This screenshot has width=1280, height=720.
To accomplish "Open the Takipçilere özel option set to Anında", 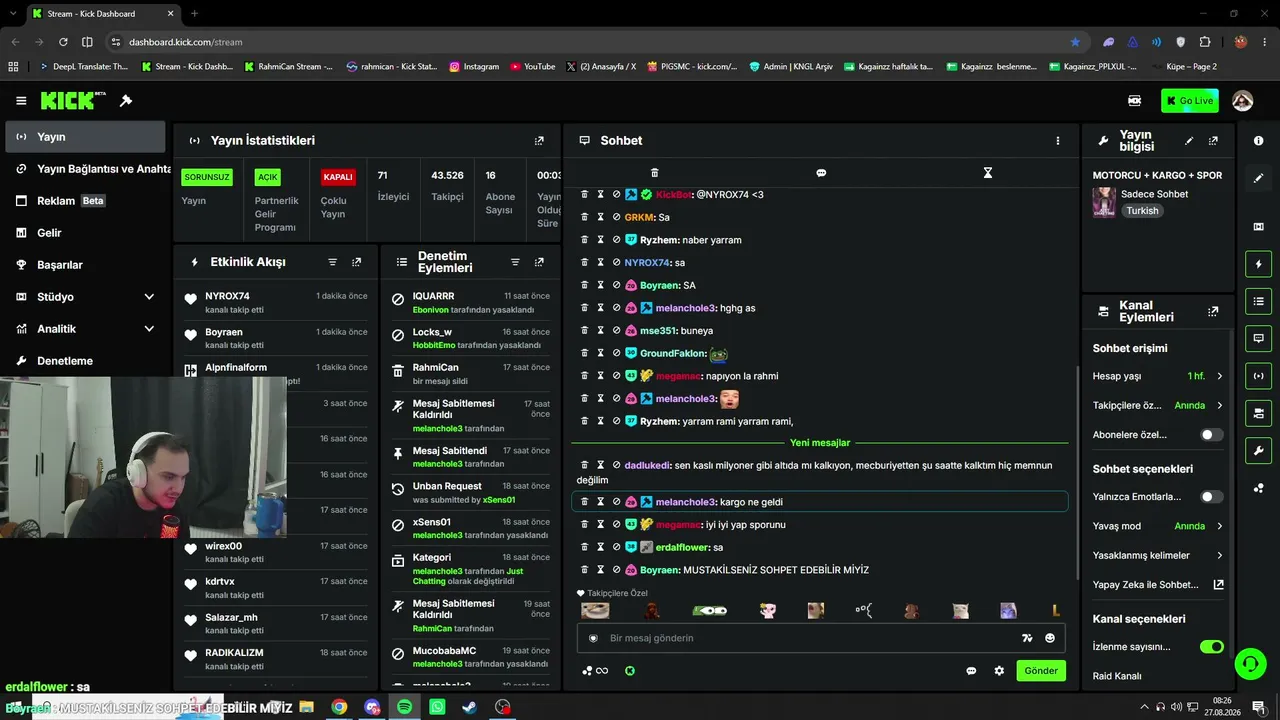I will pyautogui.click(x=1158, y=406).
